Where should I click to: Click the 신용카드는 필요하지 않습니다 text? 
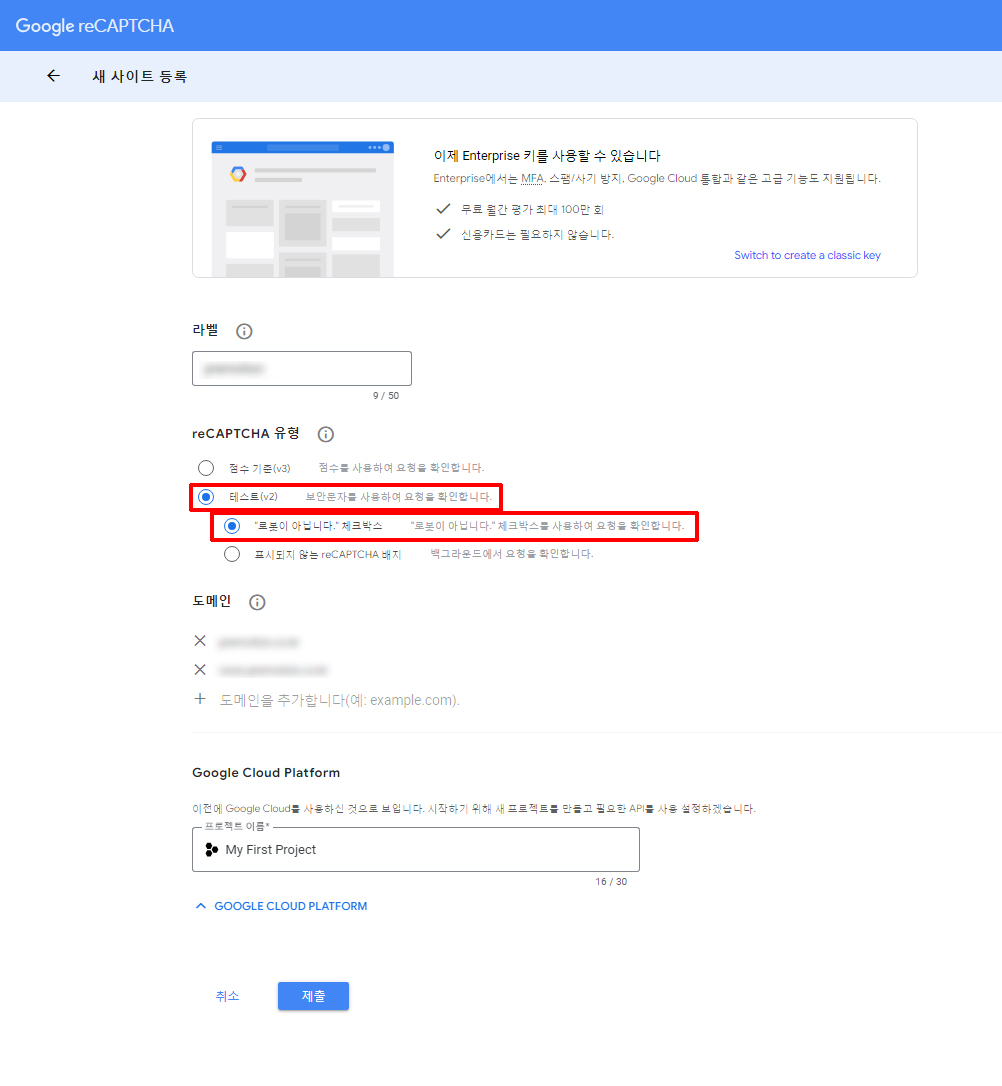click(537, 235)
